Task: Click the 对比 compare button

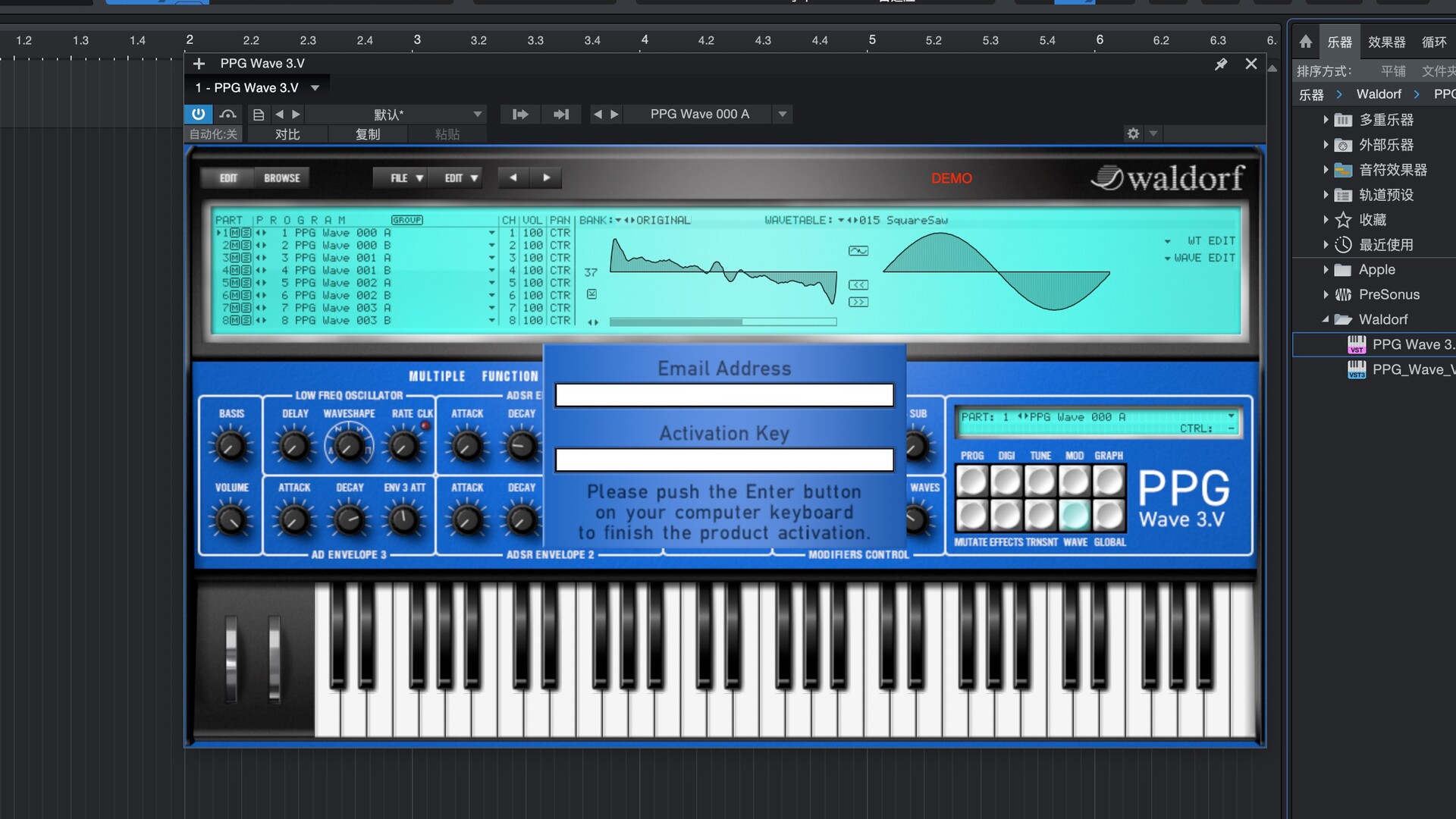Action: pyautogui.click(x=287, y=134)
